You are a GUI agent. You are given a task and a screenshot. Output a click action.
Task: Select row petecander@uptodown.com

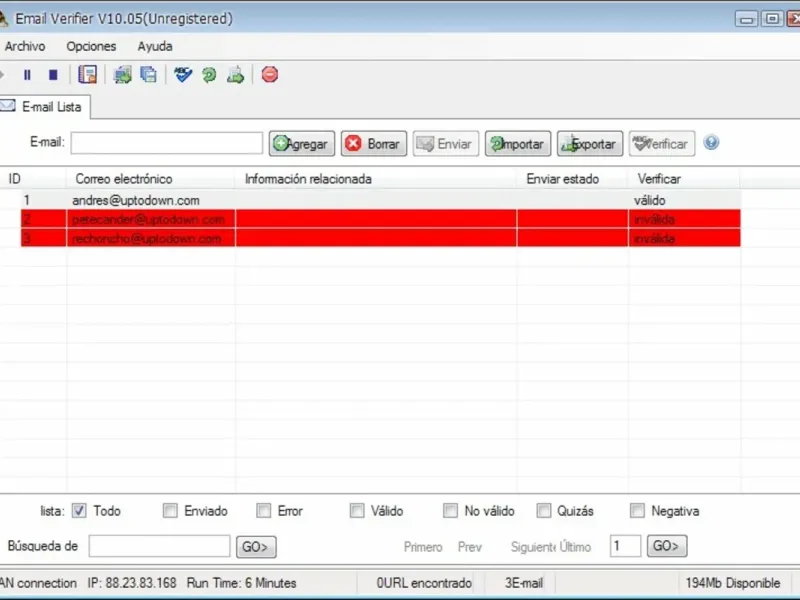pos(381,219)
